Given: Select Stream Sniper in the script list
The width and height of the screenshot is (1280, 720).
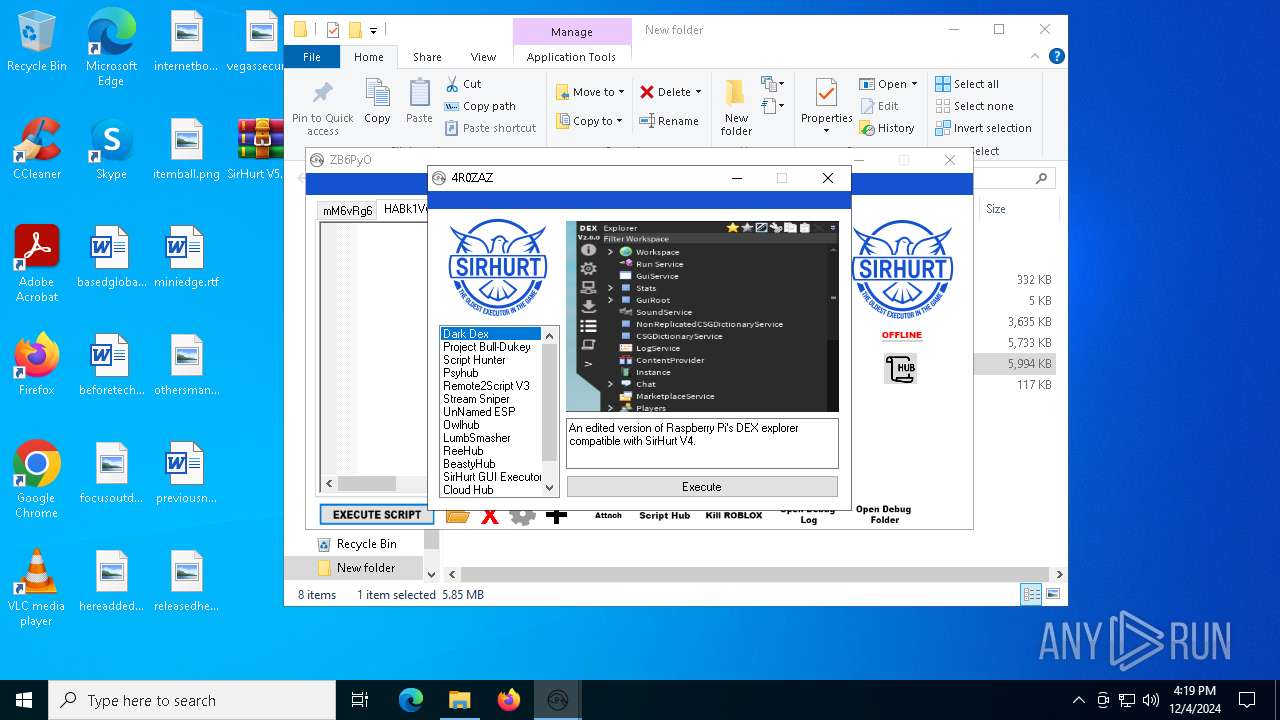Looking at the screenshot, I should click(476, 399).
